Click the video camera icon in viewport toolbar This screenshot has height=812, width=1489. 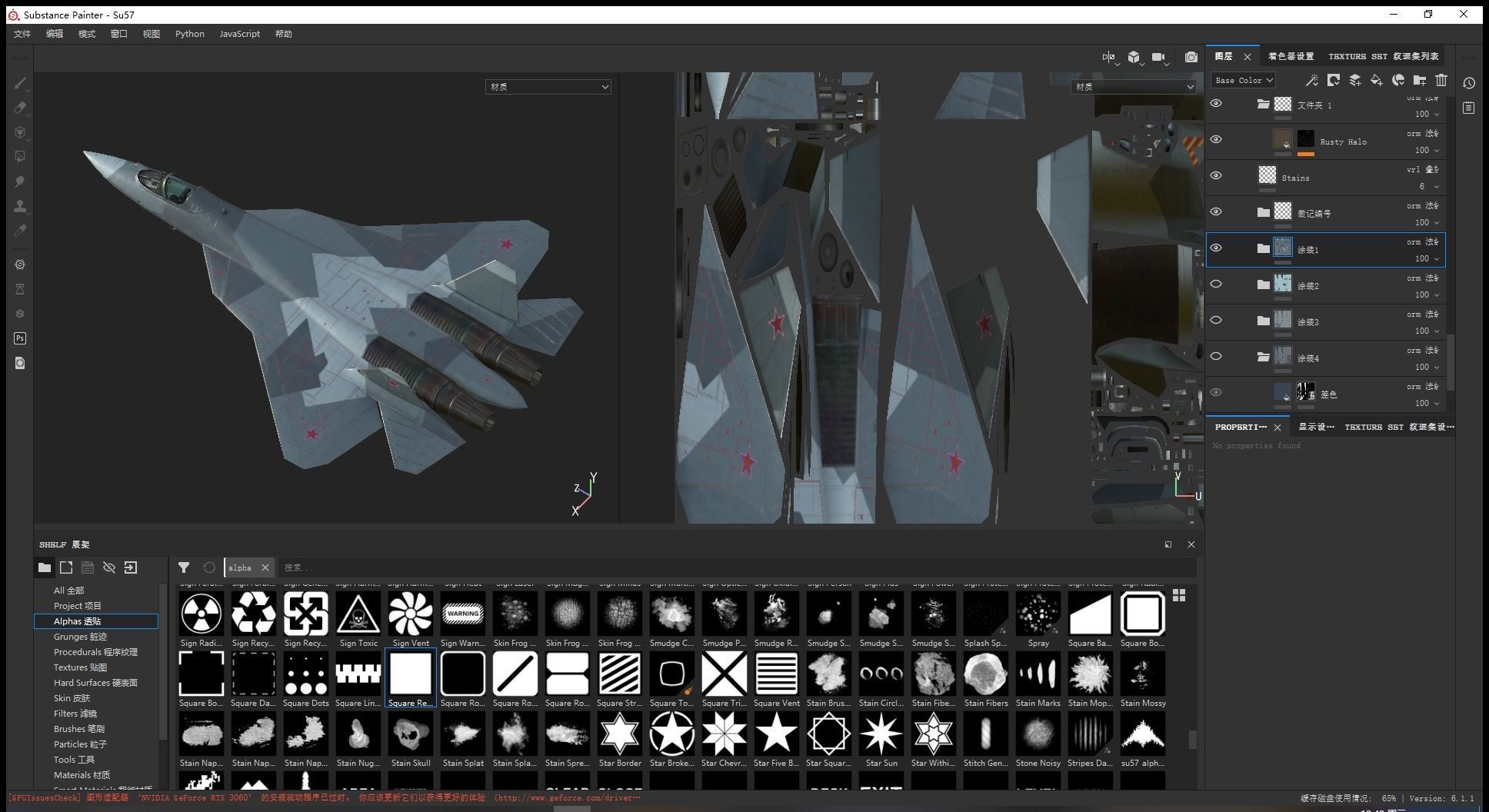[x=1159, y=57]
